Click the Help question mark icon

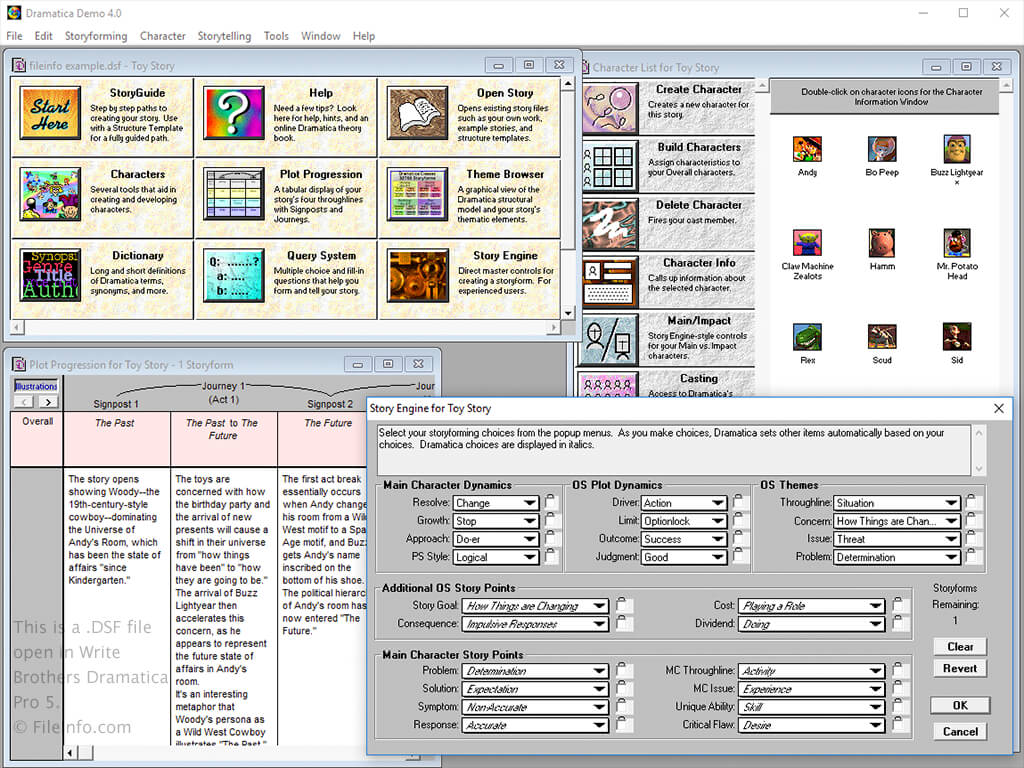click(x=233, y=114)
